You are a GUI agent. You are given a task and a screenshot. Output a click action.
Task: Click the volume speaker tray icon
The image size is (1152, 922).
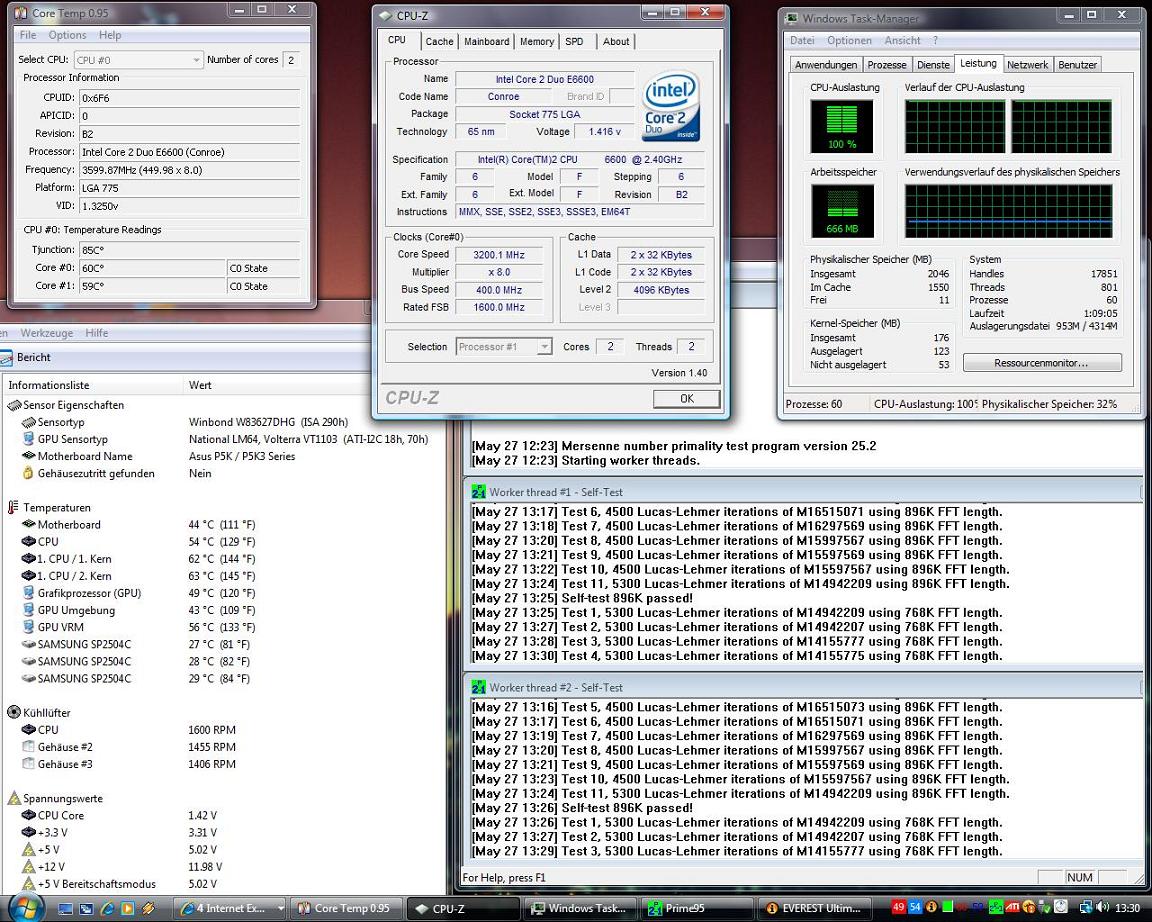point(1103,908)
